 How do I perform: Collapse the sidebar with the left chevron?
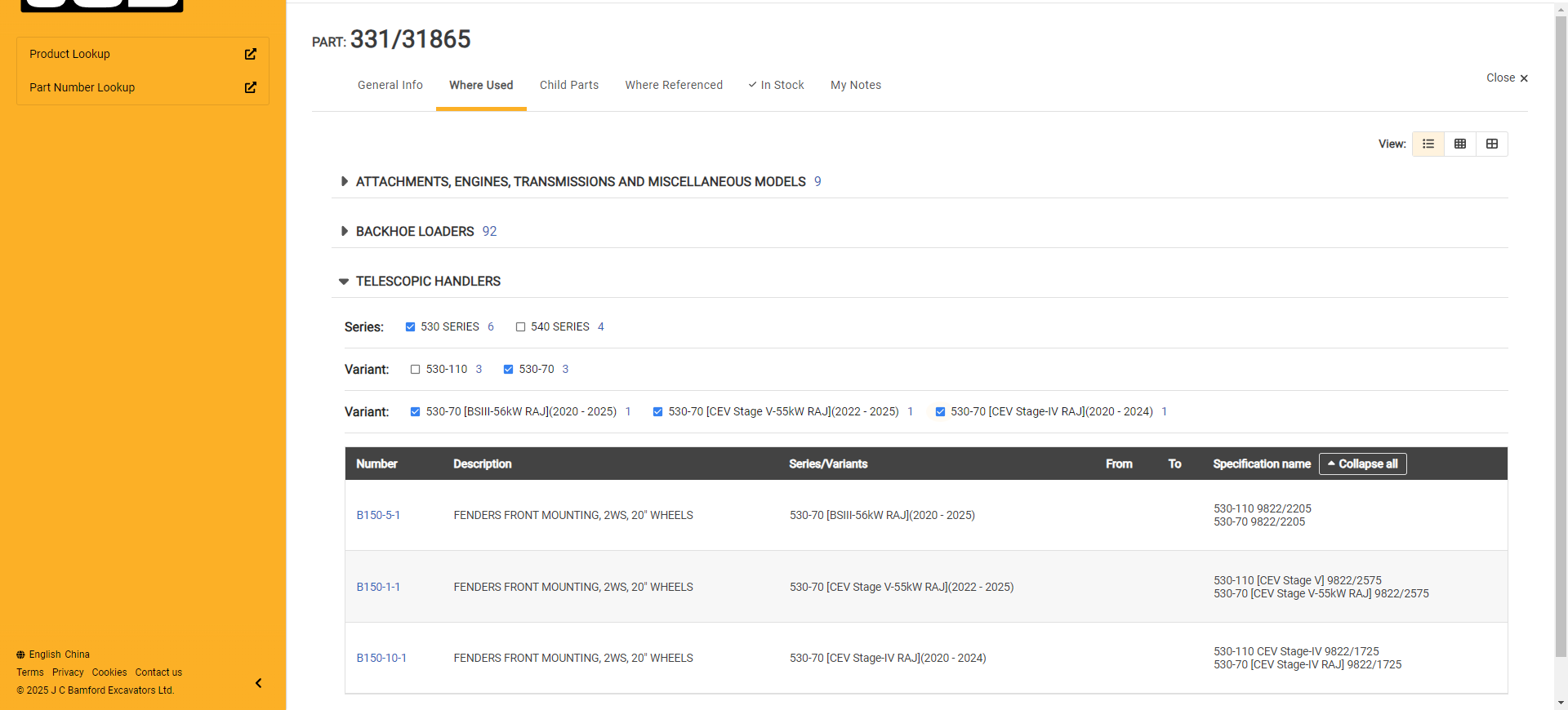(258, 683)
